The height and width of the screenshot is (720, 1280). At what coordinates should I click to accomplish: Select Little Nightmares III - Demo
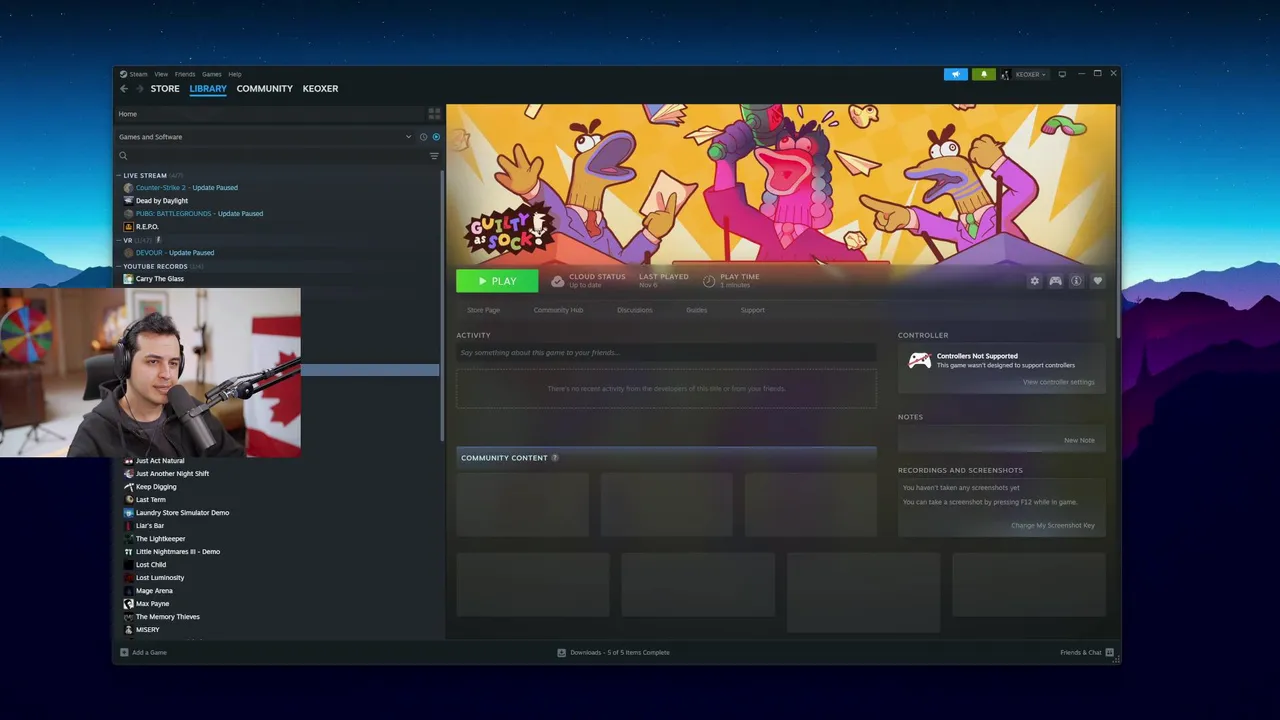(x=178, y=552)
